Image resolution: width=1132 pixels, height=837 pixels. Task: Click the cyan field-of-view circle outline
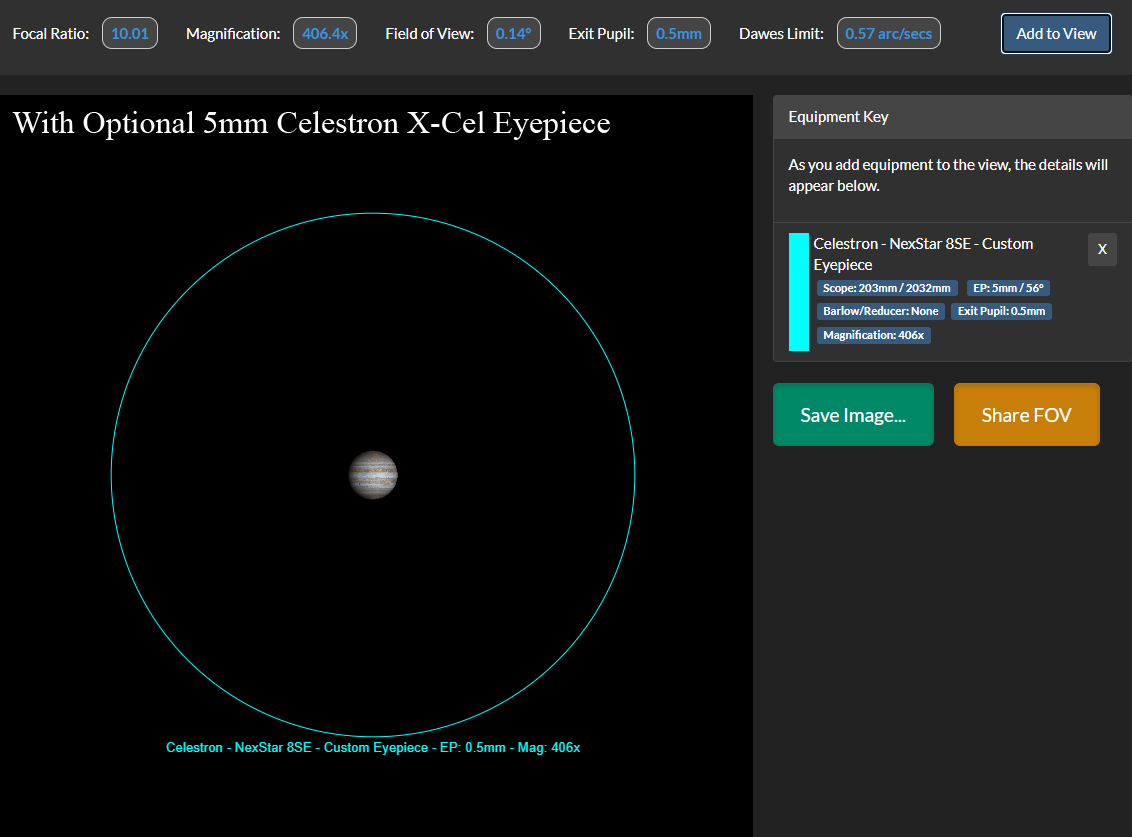point(373,214)
